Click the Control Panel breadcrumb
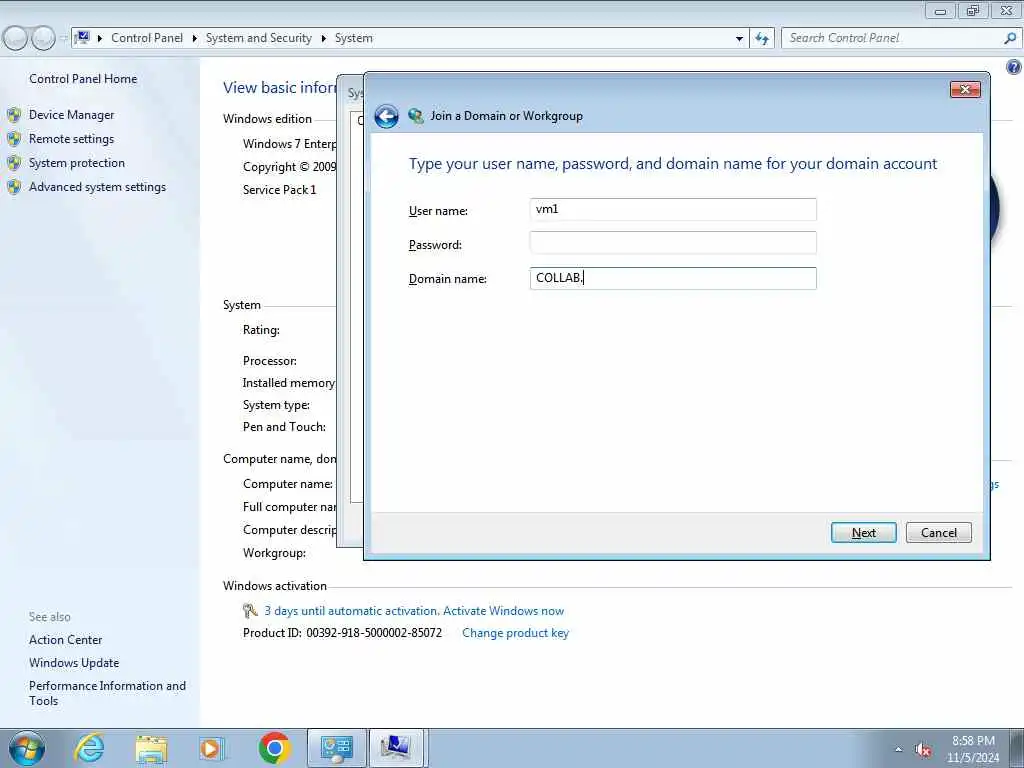The image size is (1024, 768). click(x=147, y=38)
